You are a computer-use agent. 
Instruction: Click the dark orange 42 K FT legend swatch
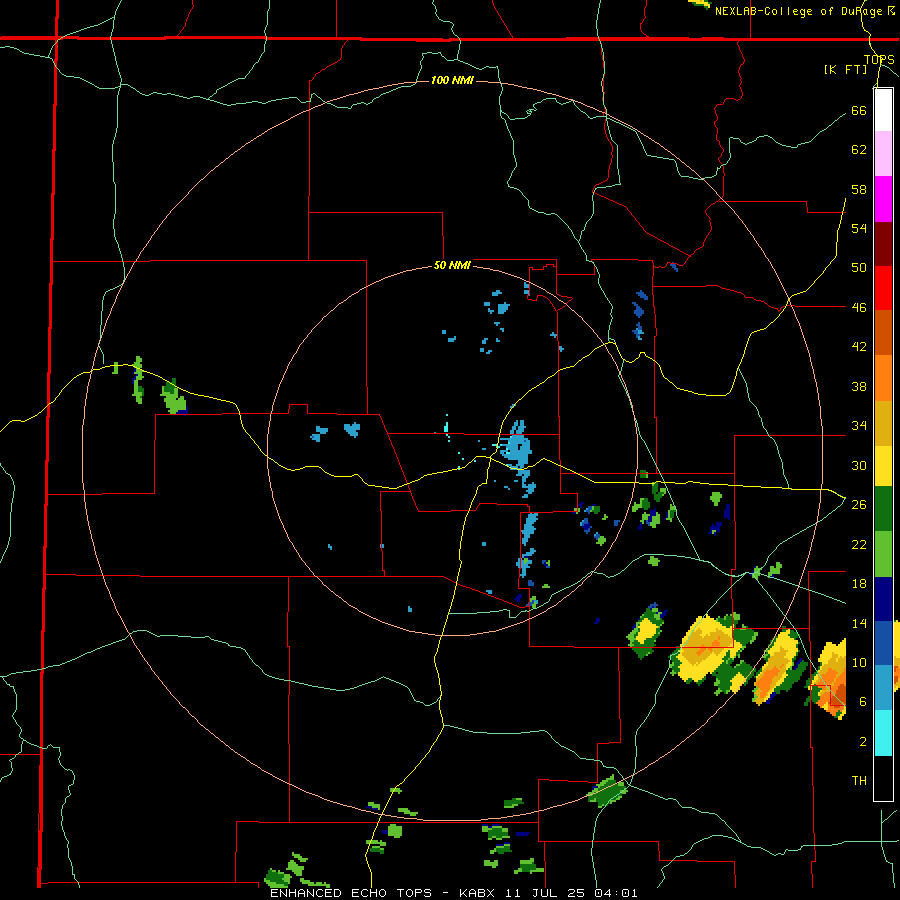point(883,332)
